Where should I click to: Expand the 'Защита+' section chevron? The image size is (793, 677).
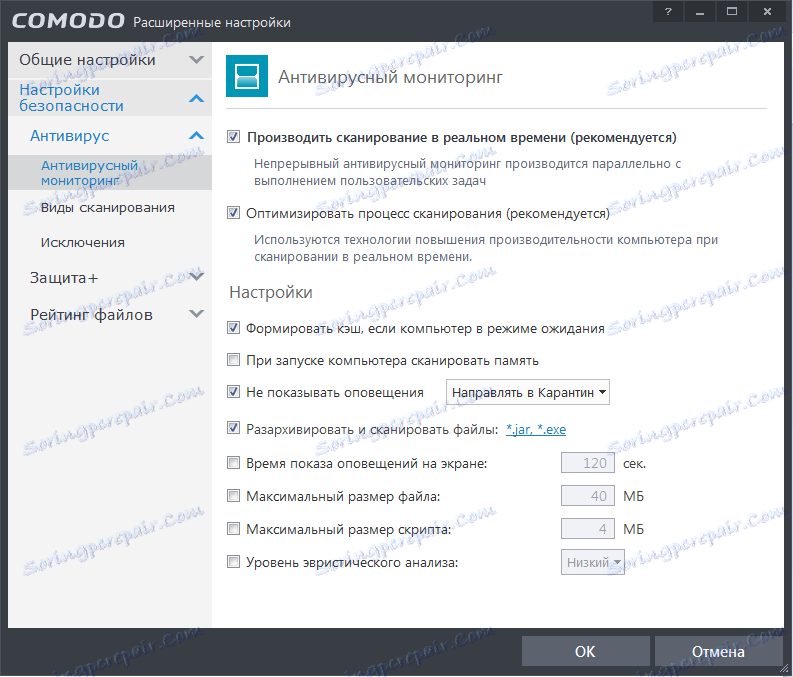tap(196, 276)
